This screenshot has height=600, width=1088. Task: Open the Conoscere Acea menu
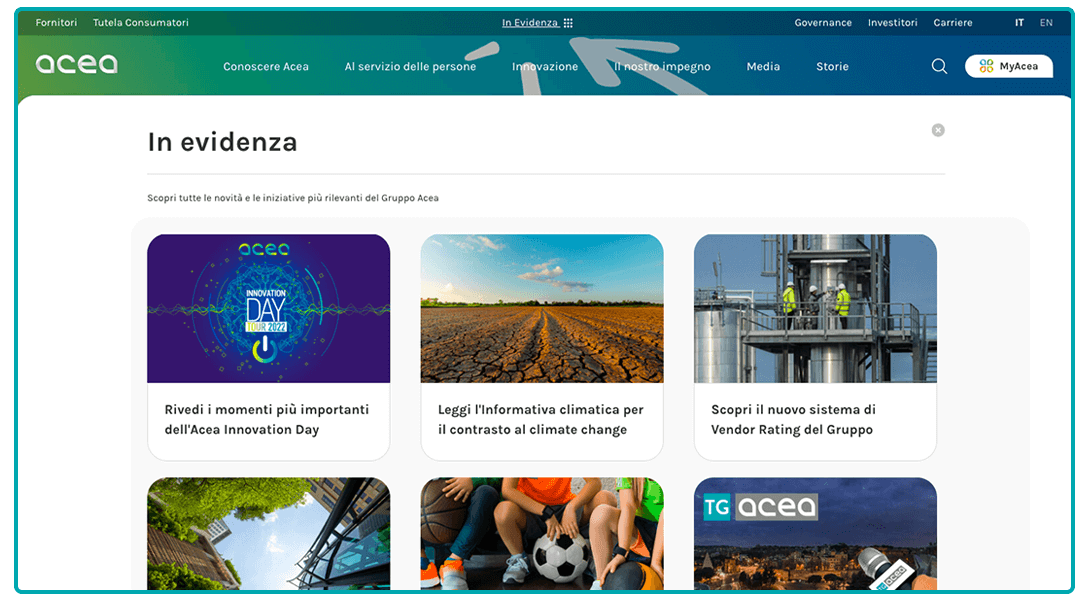point(266,67)
